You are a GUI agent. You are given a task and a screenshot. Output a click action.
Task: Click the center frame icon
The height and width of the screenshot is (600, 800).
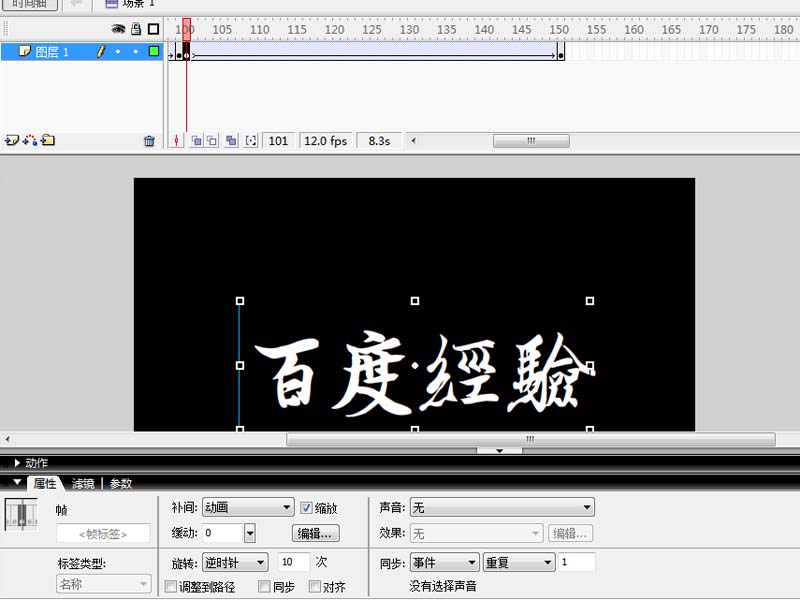(176, 141)
